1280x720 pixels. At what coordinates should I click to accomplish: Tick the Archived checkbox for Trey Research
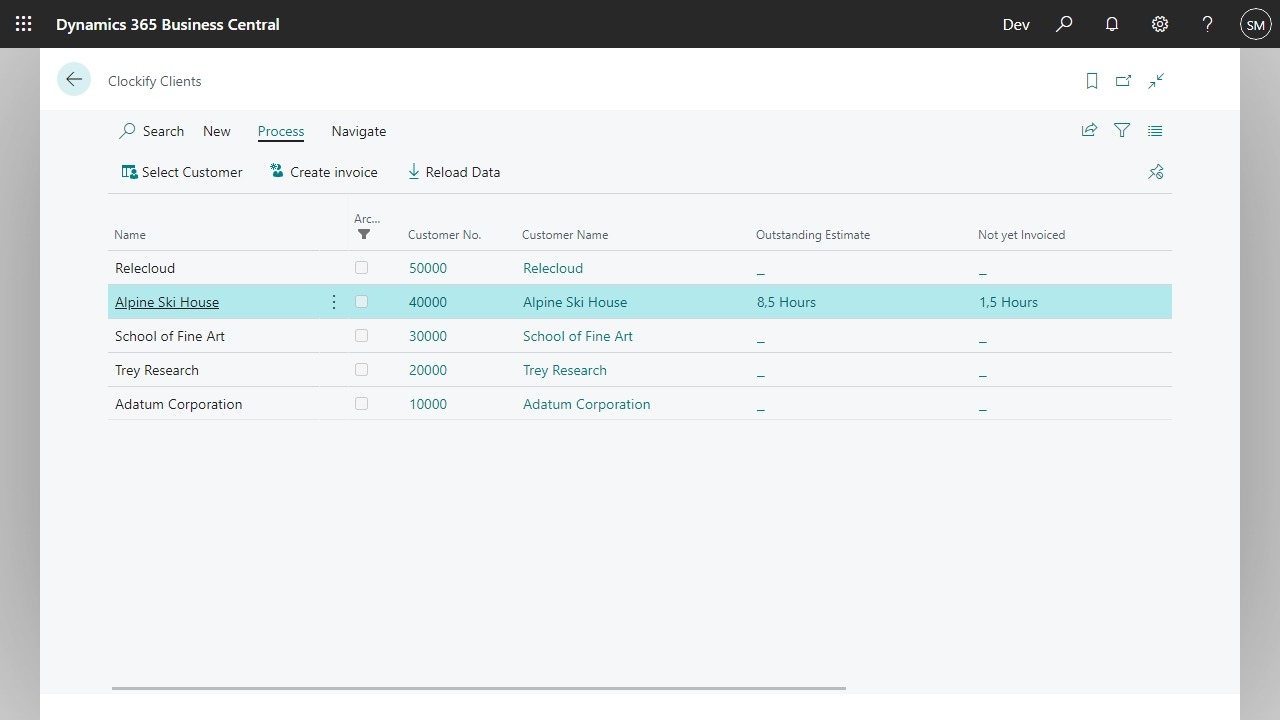coord(361,370)
